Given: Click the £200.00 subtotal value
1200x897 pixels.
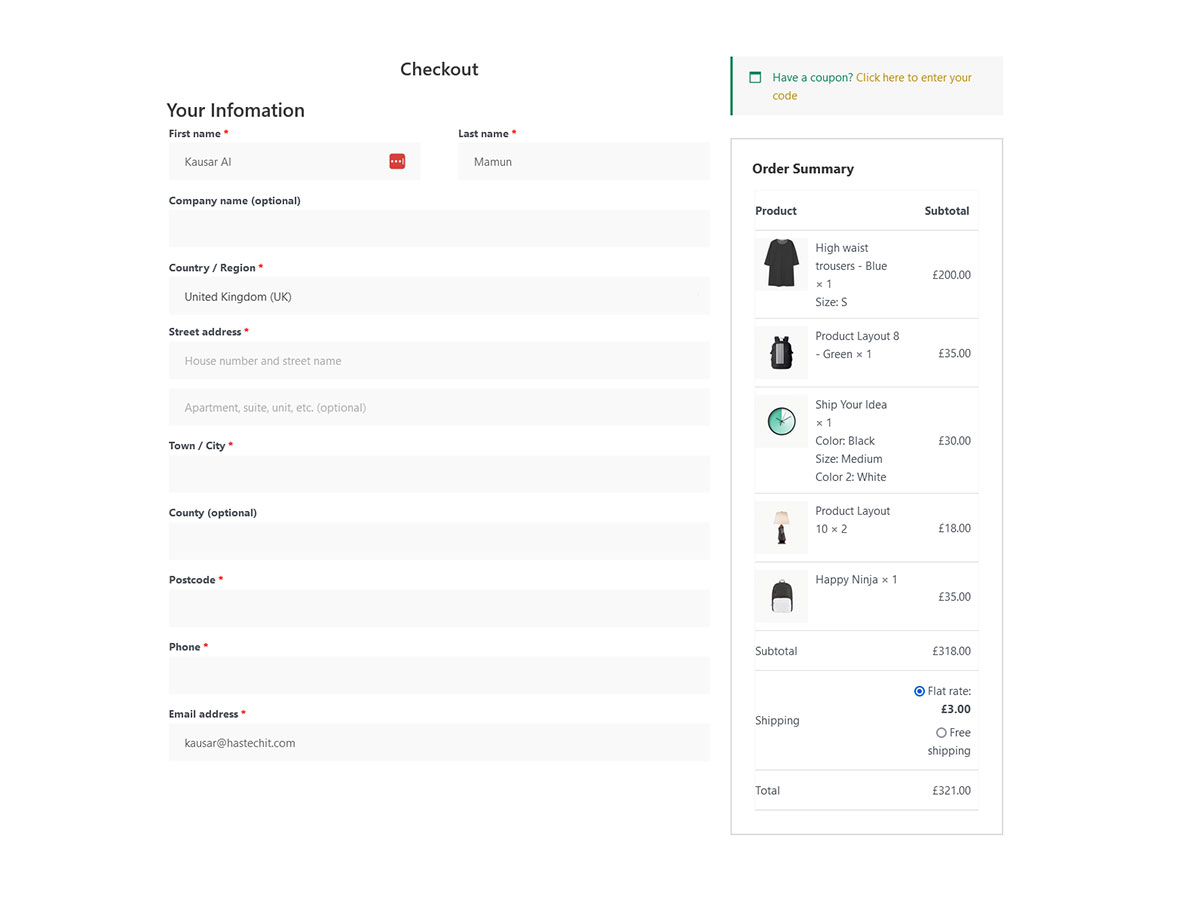Looking at the screenshot, I should point(951,275).
